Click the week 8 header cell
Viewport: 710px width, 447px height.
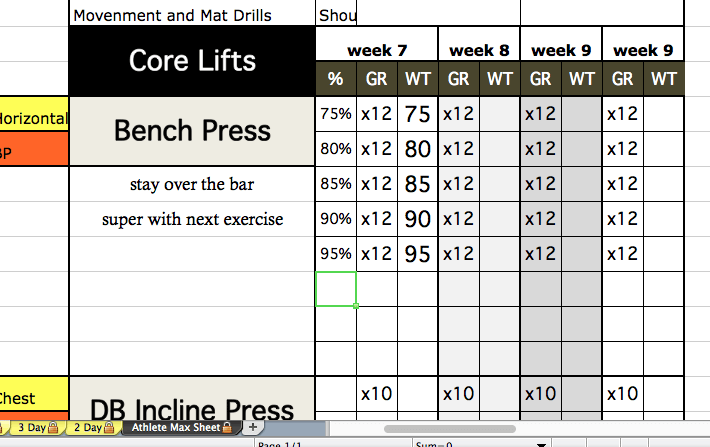point(479,44)
